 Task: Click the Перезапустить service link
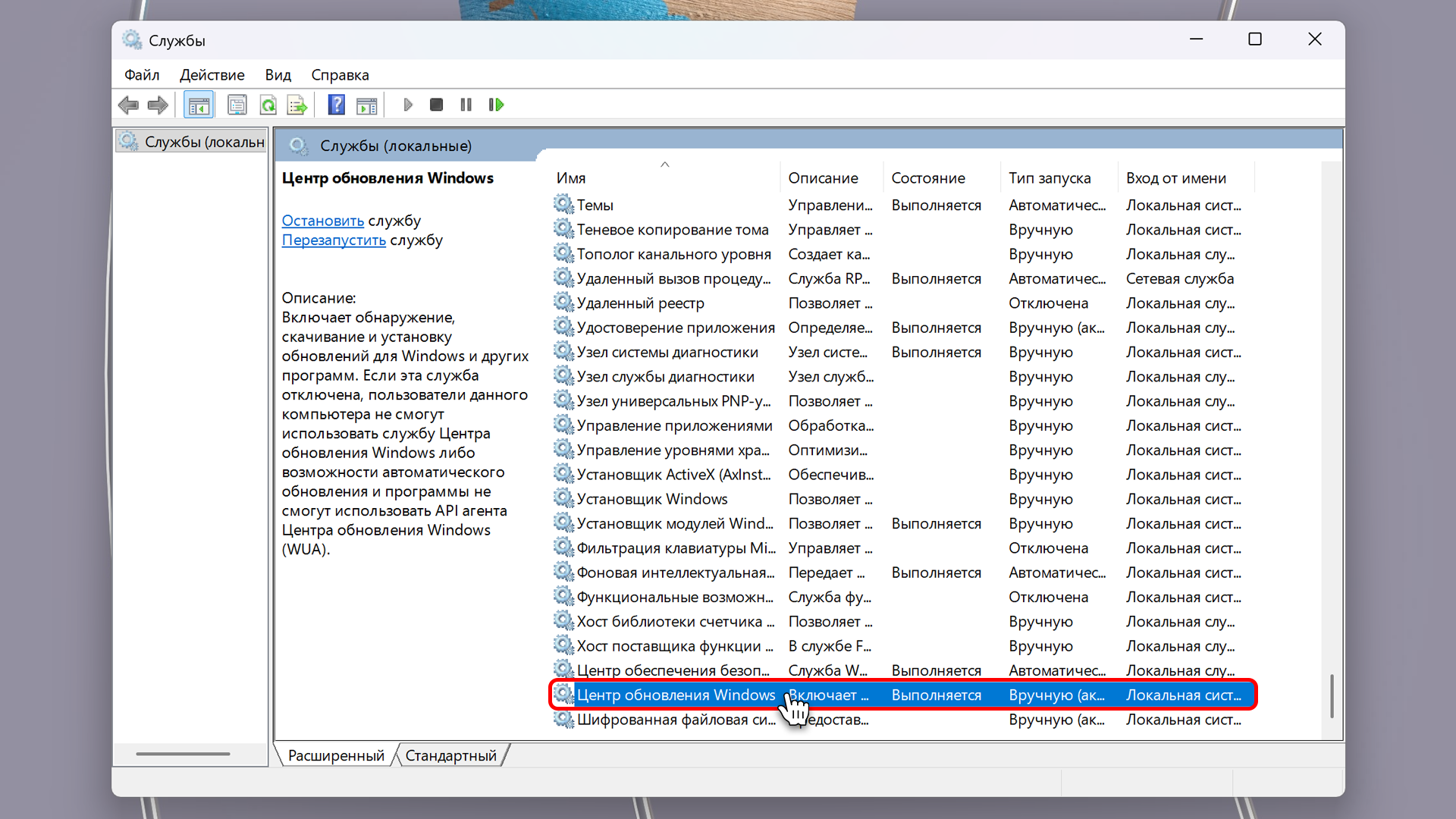(334, 240)
